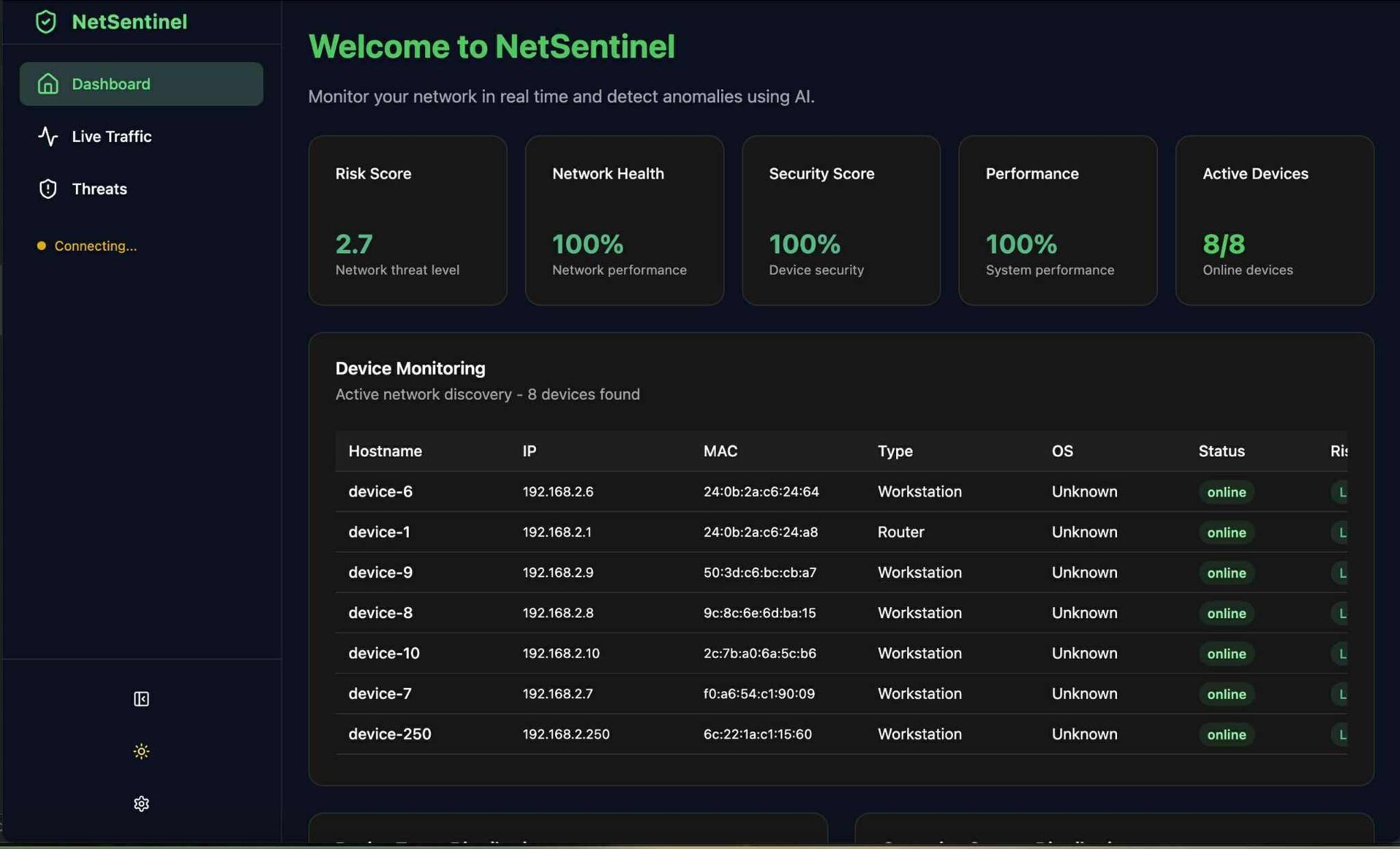This screenshot has height=849, width=1400.
Task: Click the Risk Score card
Action: click(408, 220)
